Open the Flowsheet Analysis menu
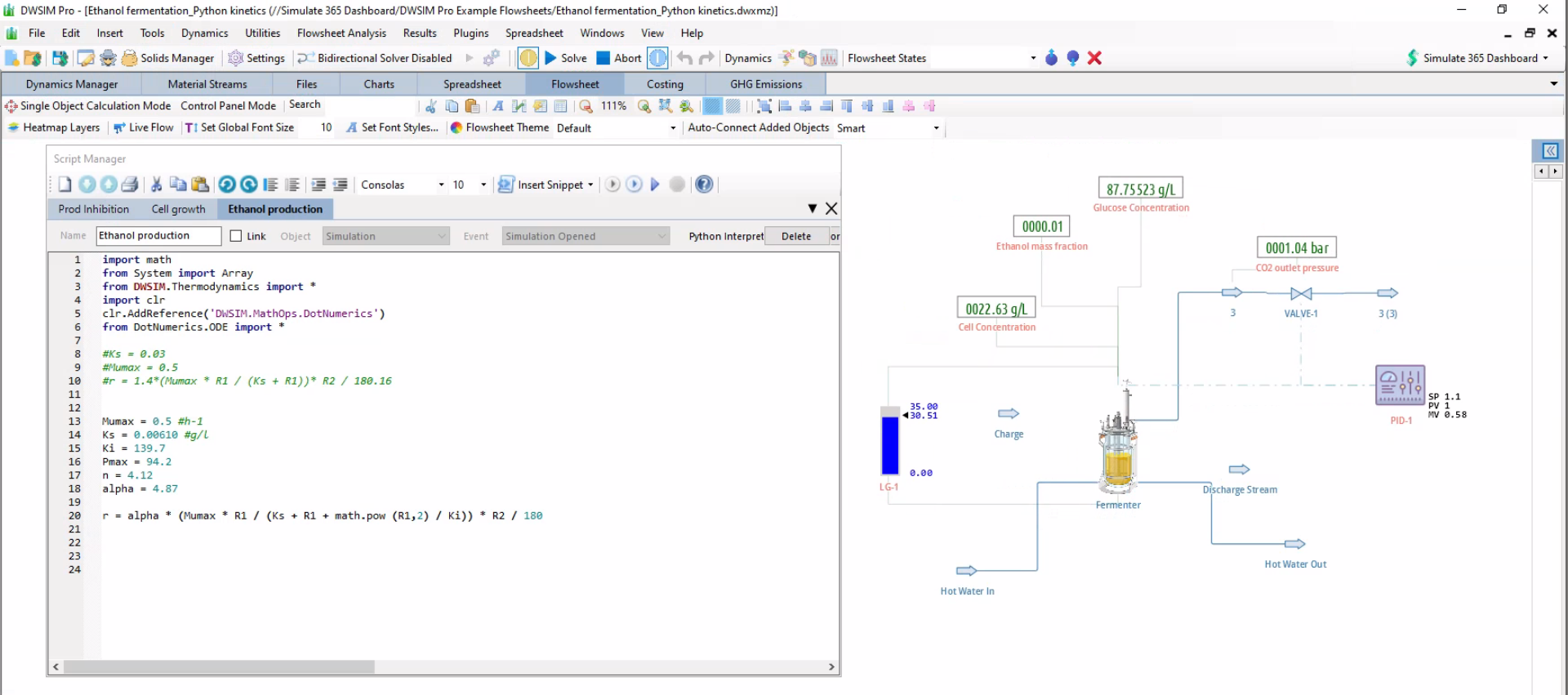Viewport: 1568px width, 695px height. [x=341, y=33]
